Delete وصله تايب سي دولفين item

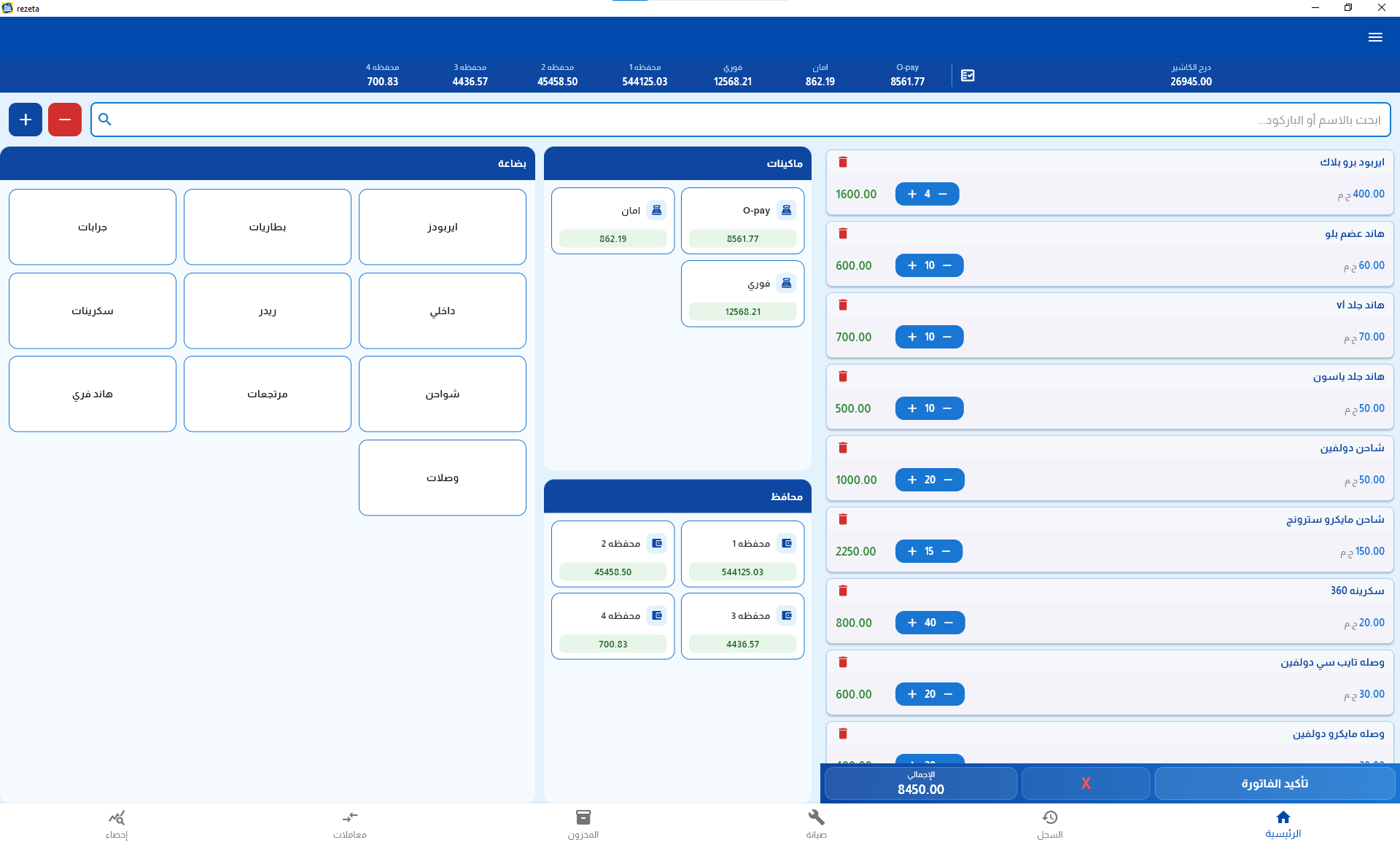843,662
